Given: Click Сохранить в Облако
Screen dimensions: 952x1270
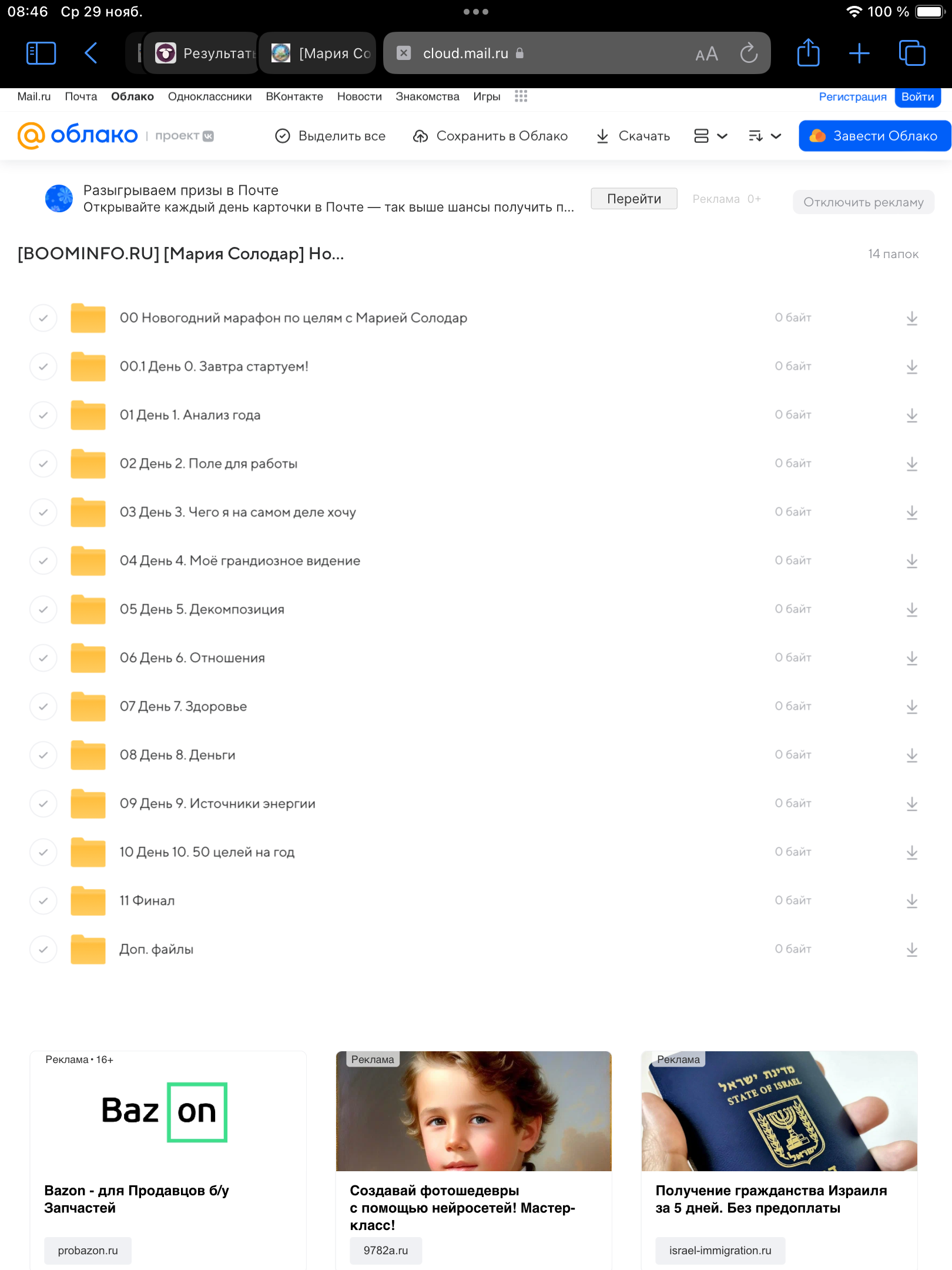Looking at the screenshot, I should coord(490,136).
